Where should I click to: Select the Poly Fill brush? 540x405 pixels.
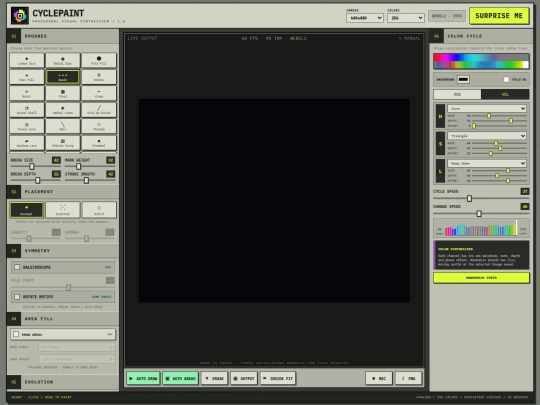[x=99, y=60]
